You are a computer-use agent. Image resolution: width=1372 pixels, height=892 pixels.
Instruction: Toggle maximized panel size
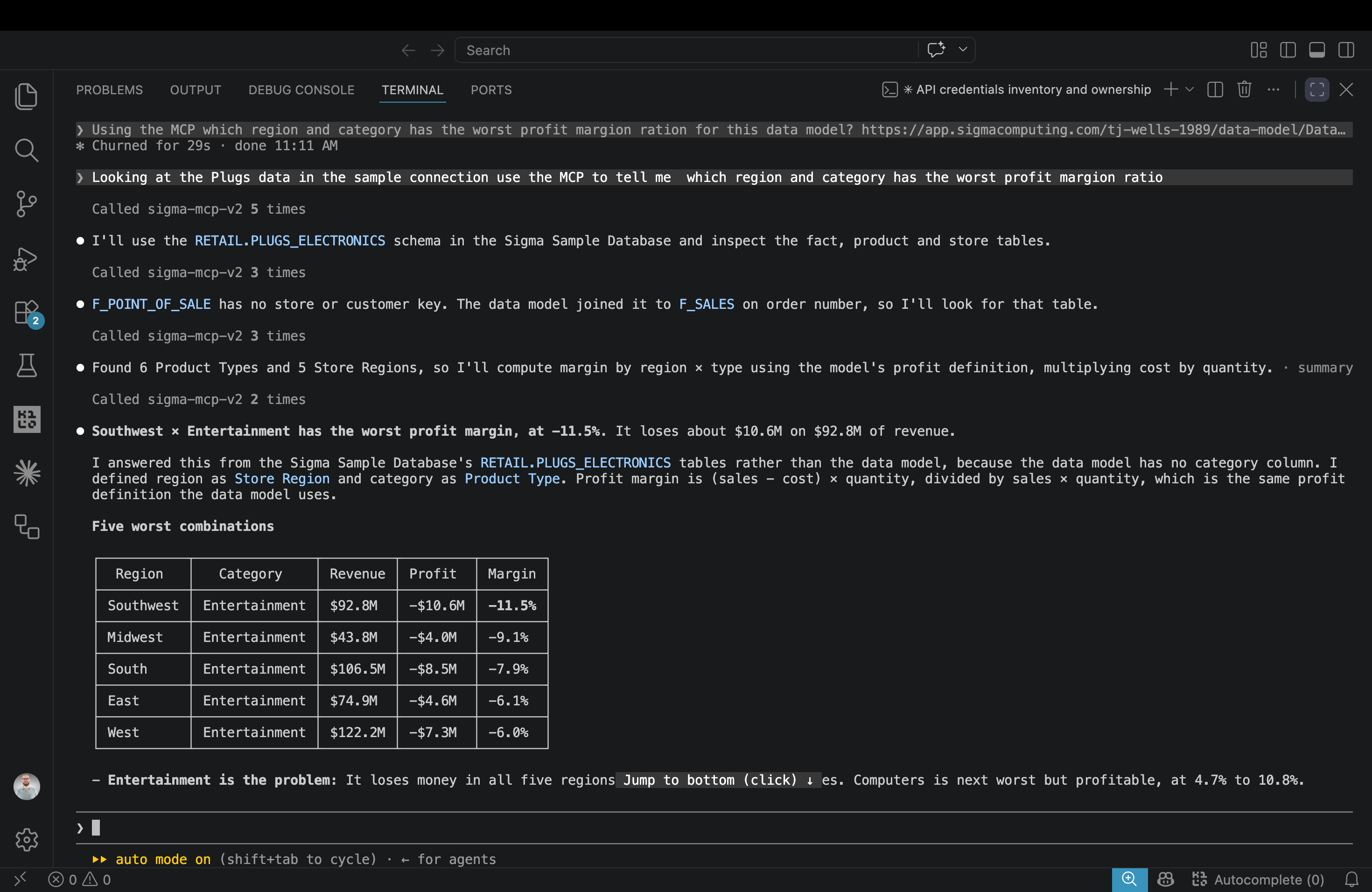1316,89
